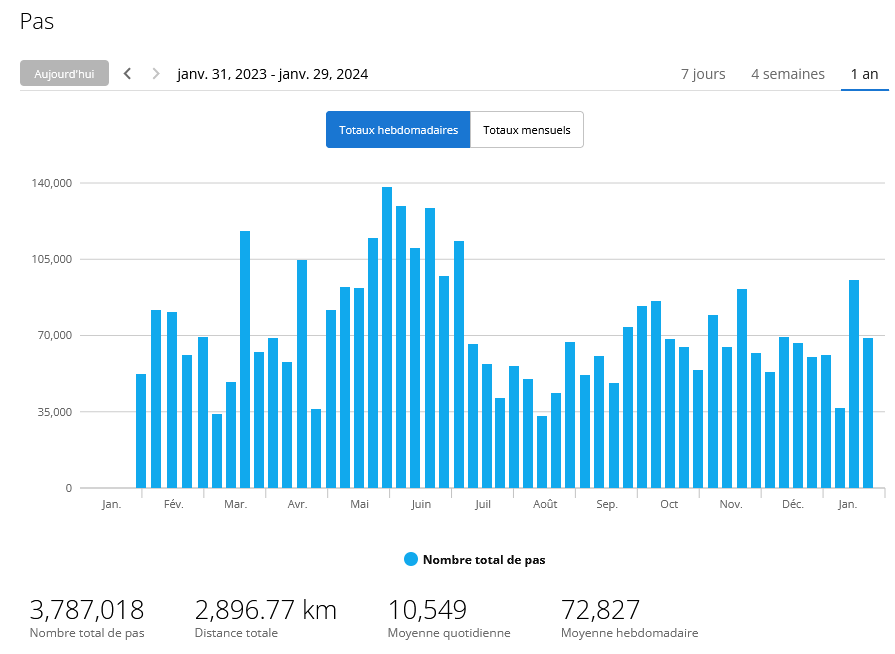
Task: Click the 72,827 weekly average value
Action: 600,610
